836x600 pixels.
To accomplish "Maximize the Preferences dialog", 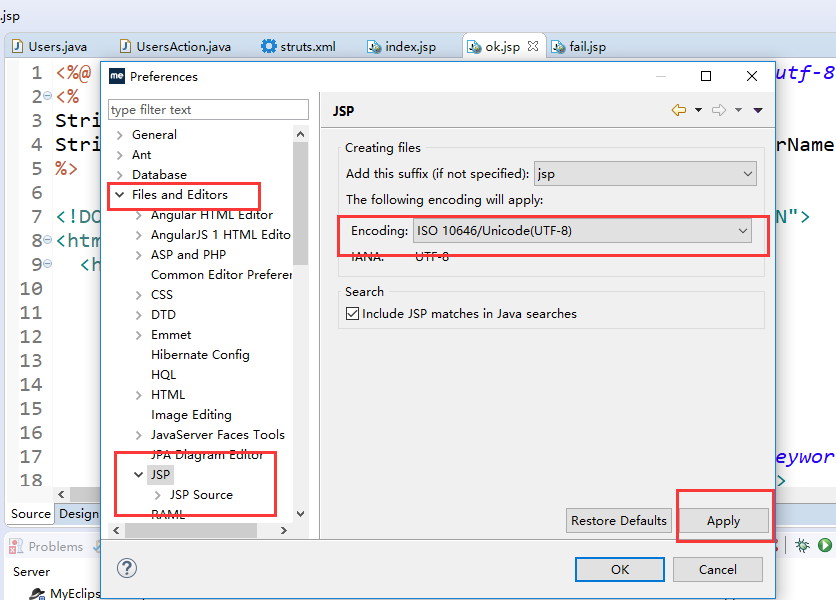I will click(x=705, y=76).
